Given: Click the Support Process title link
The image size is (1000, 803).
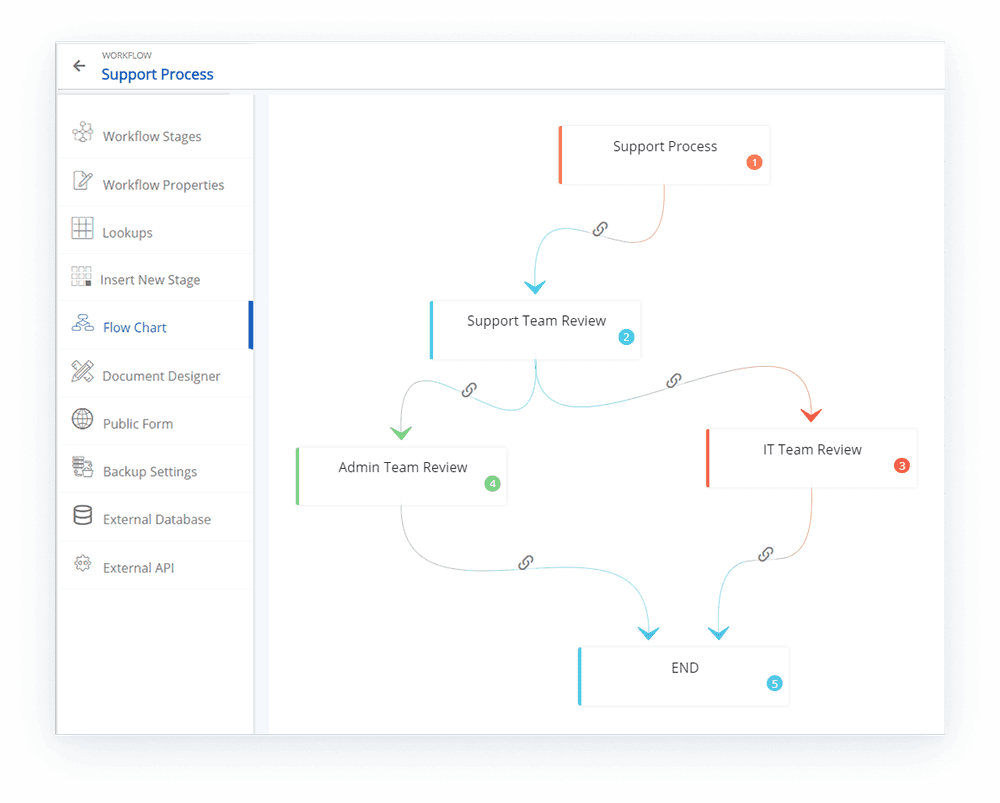Looking at the screenshot, I should coord(157,74).
